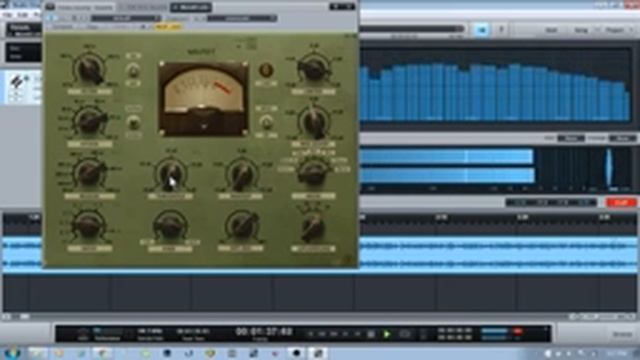640x360 pixels.
Task: Click the bottom row second knob
Action: [170, 225]
